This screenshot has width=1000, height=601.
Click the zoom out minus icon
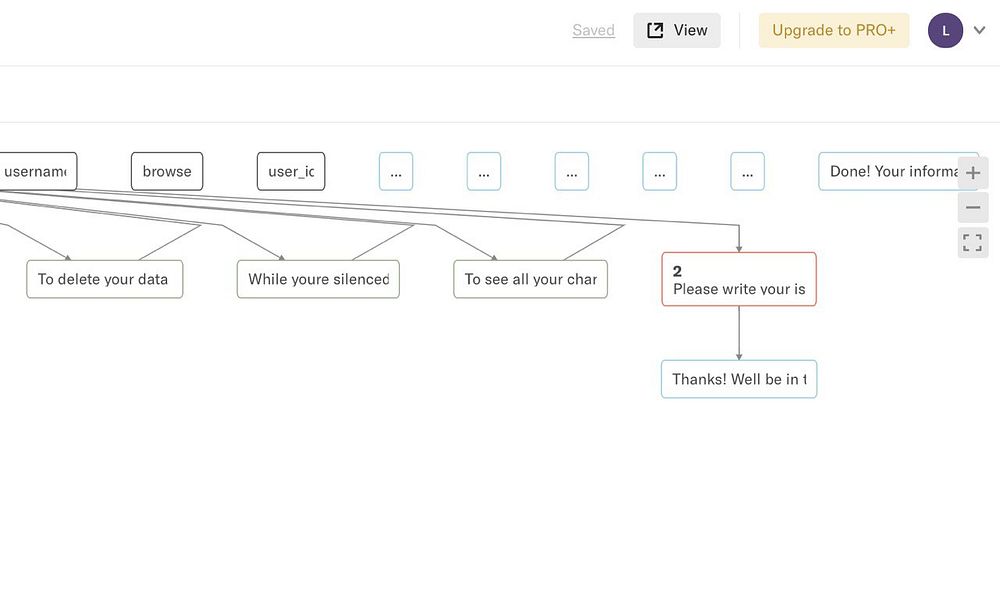click(x=973, y=208)
